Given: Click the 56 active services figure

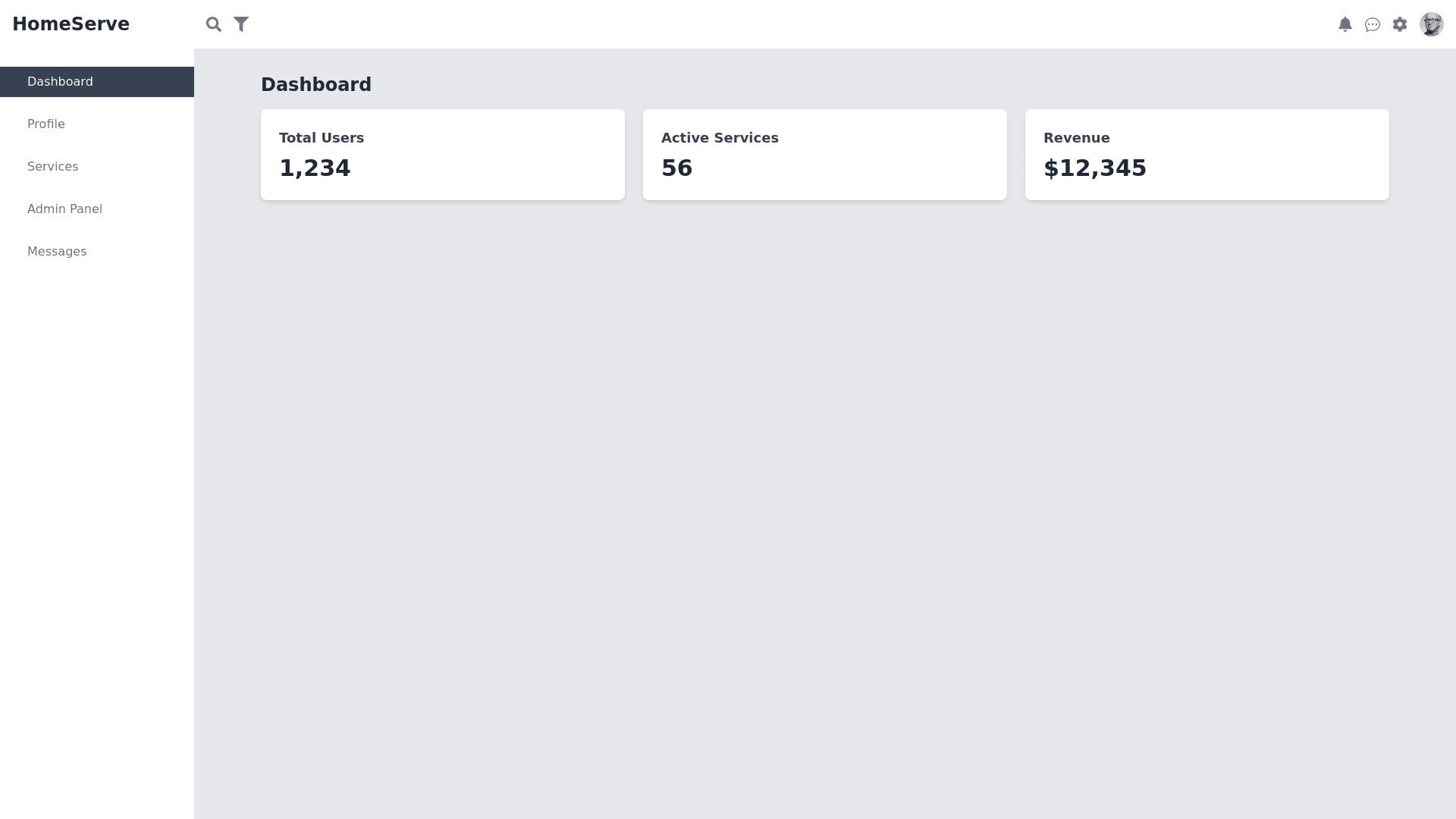Looking at the screenshot, I should [x=676, y=168].
